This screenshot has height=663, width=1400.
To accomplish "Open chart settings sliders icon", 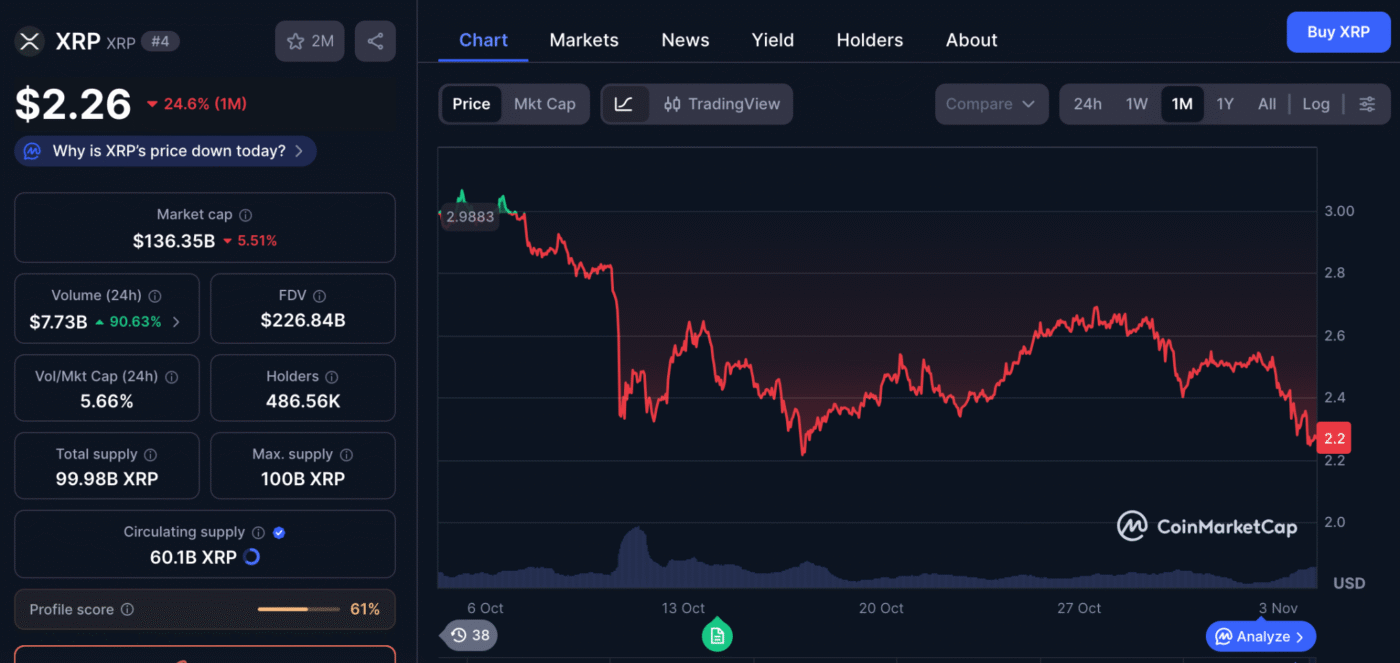I will (x=1367, y=104).
